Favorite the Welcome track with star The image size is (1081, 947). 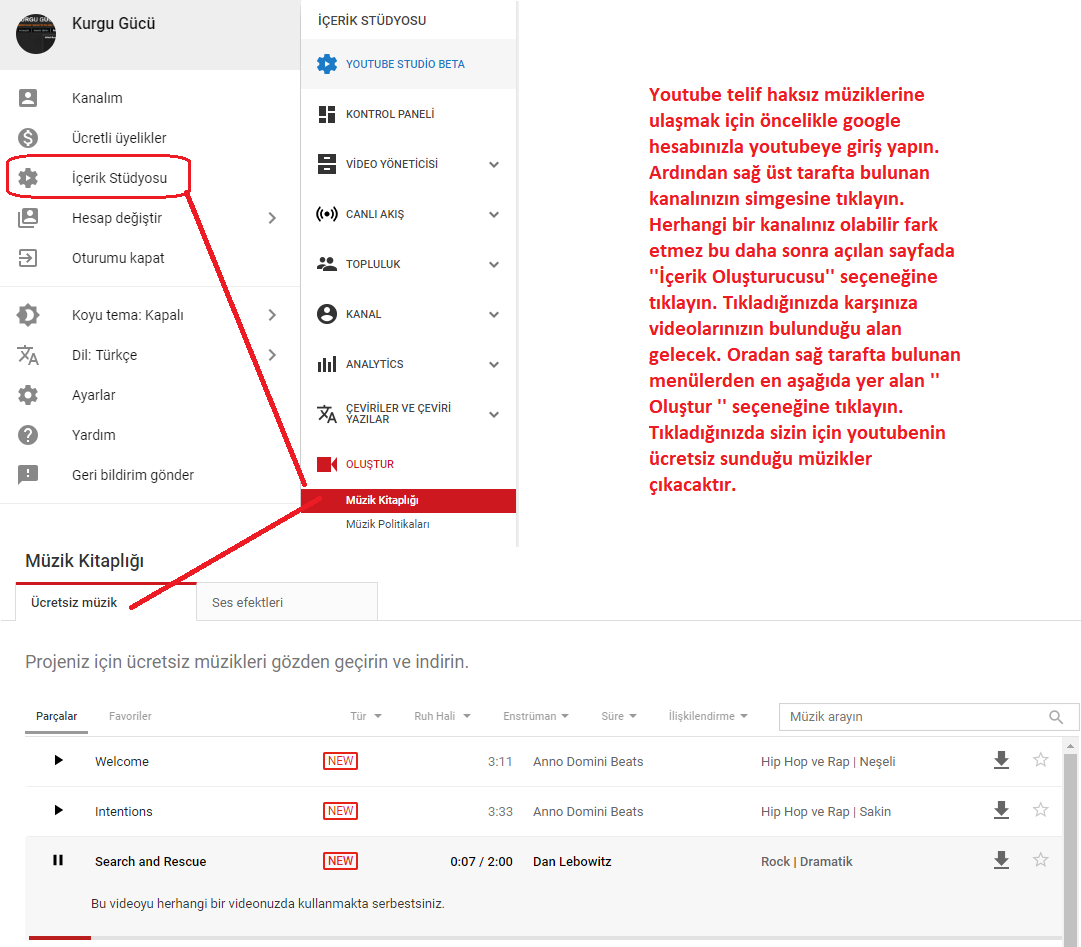1040,760
